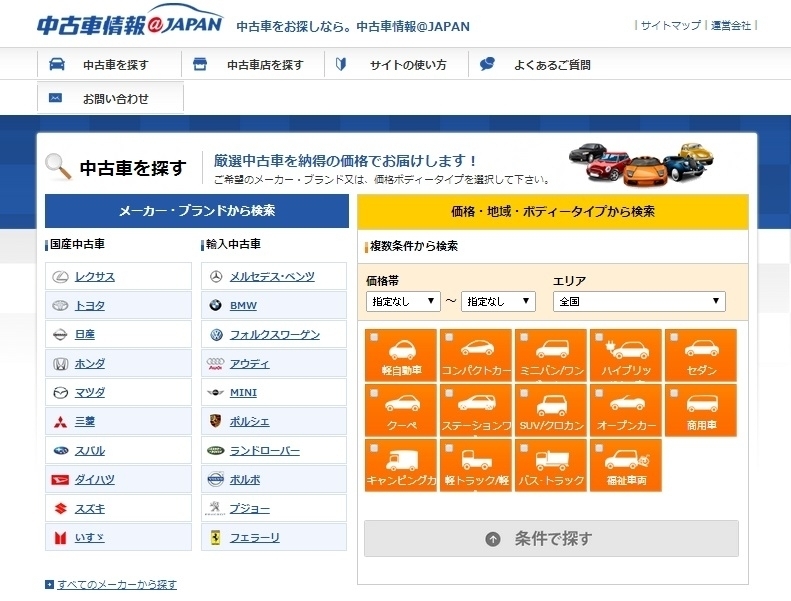
Task: Click the Nissan logo icon
Action: [x=61, y=335]
